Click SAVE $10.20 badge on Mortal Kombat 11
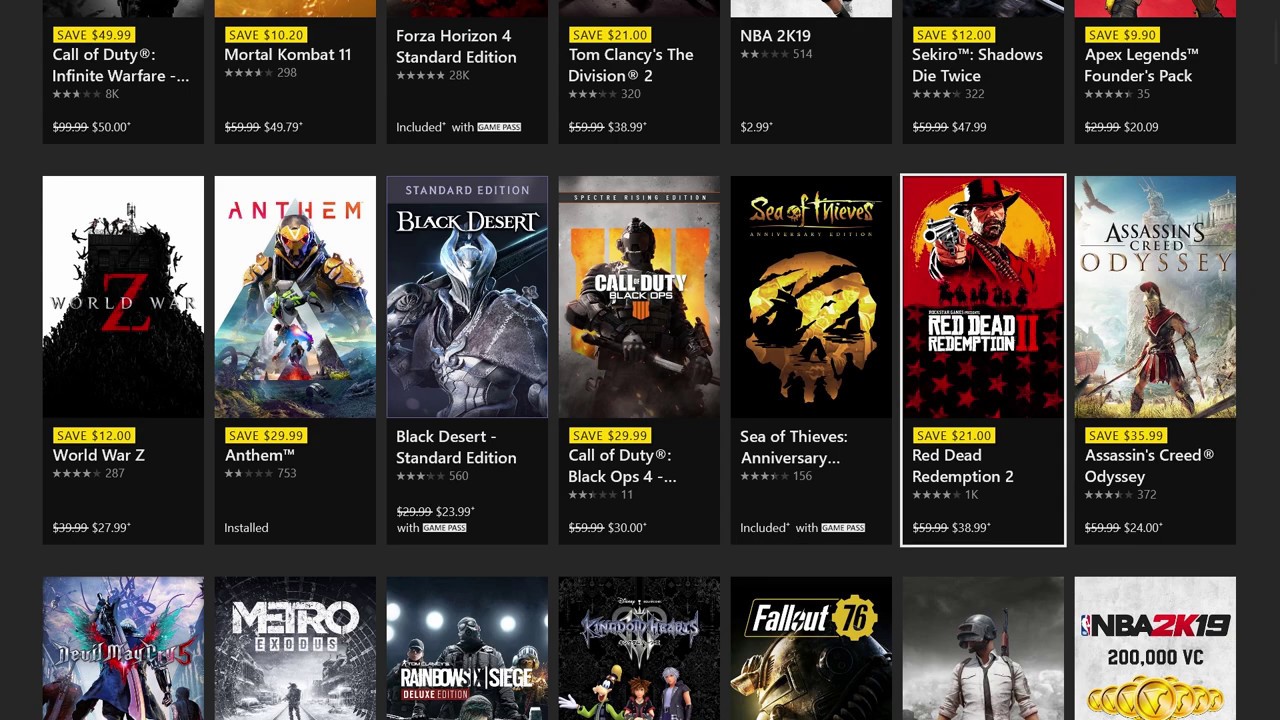 (266, 35)
